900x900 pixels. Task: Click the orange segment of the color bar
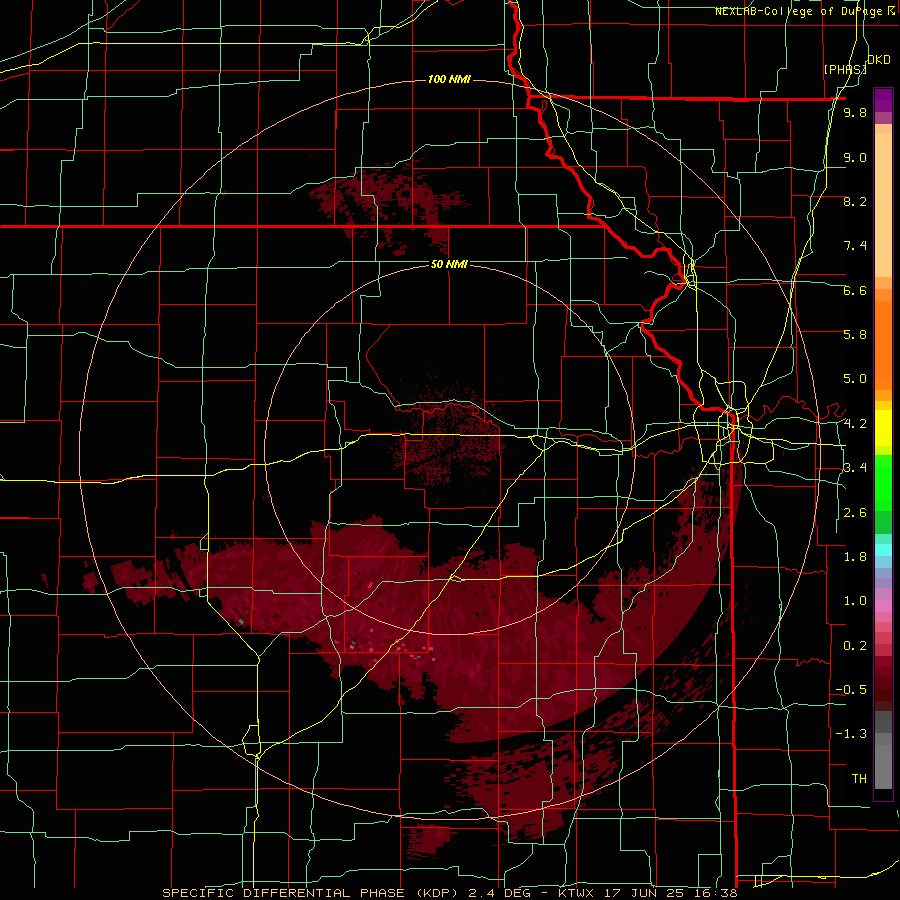[x=883, y=344]
